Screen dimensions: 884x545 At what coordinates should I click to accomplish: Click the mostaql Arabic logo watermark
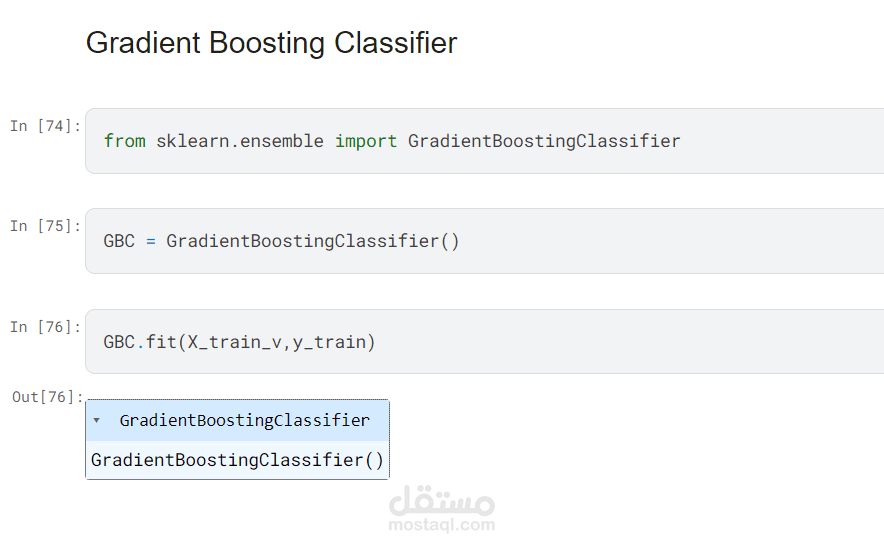tap(442, 500)
